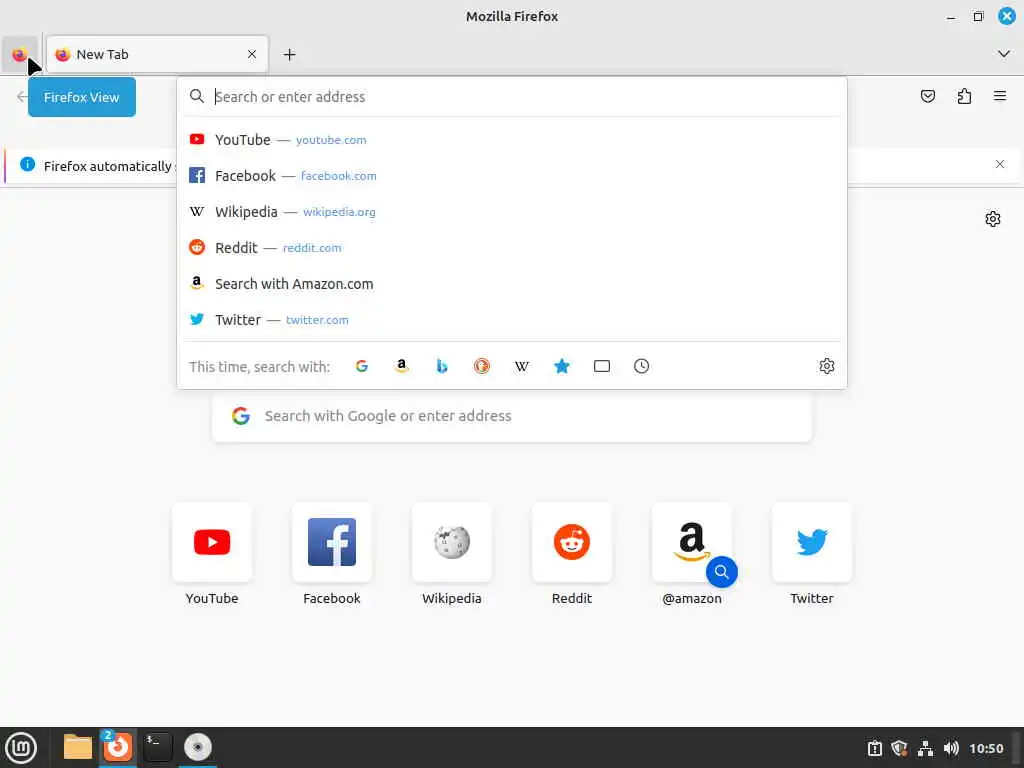Switch to Firefox in the taskbar
The image size is (1024, 768).
[118, 747]
